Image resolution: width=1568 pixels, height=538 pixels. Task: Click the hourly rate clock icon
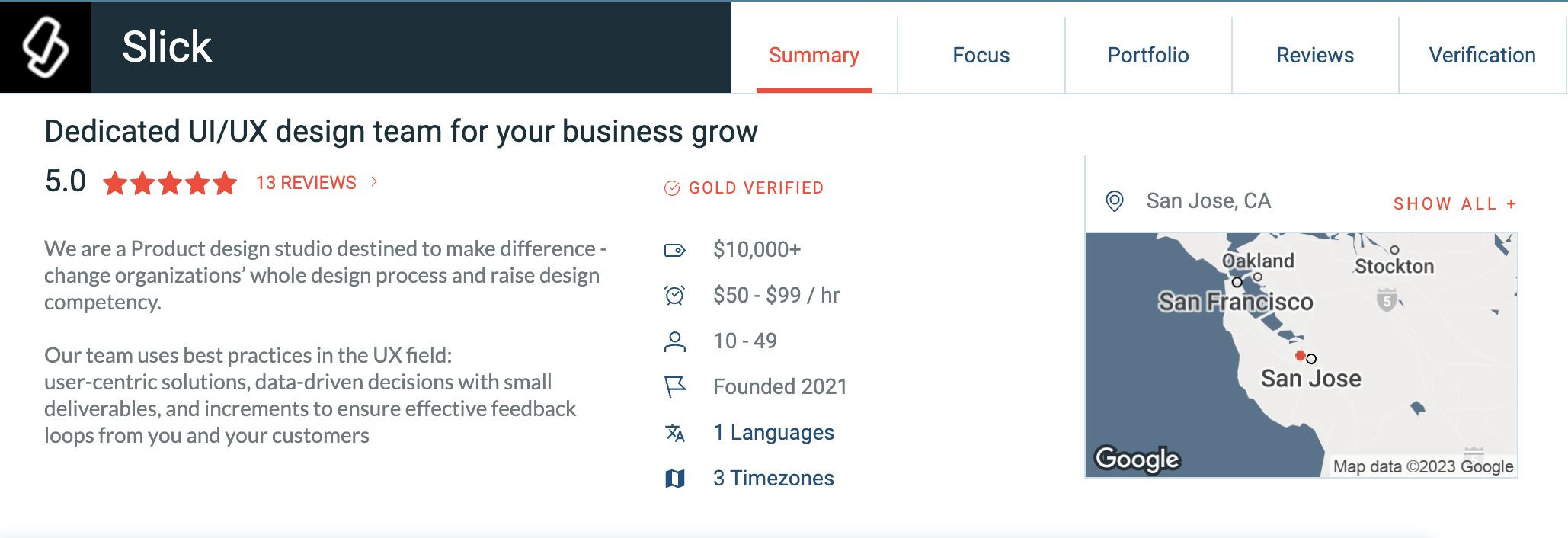coord(675,295)
